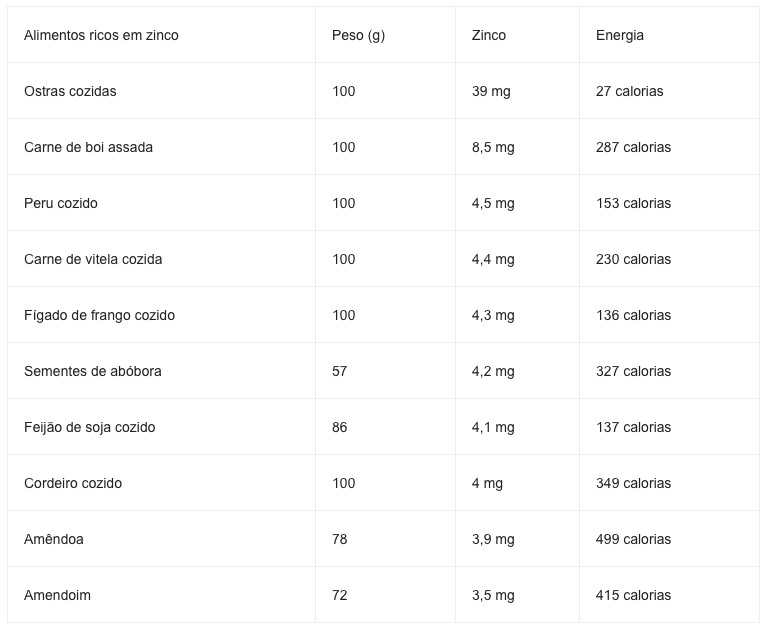769x631 pixels.
Task: Select the '287 calorias' cell
Action: tap(669, 147)
